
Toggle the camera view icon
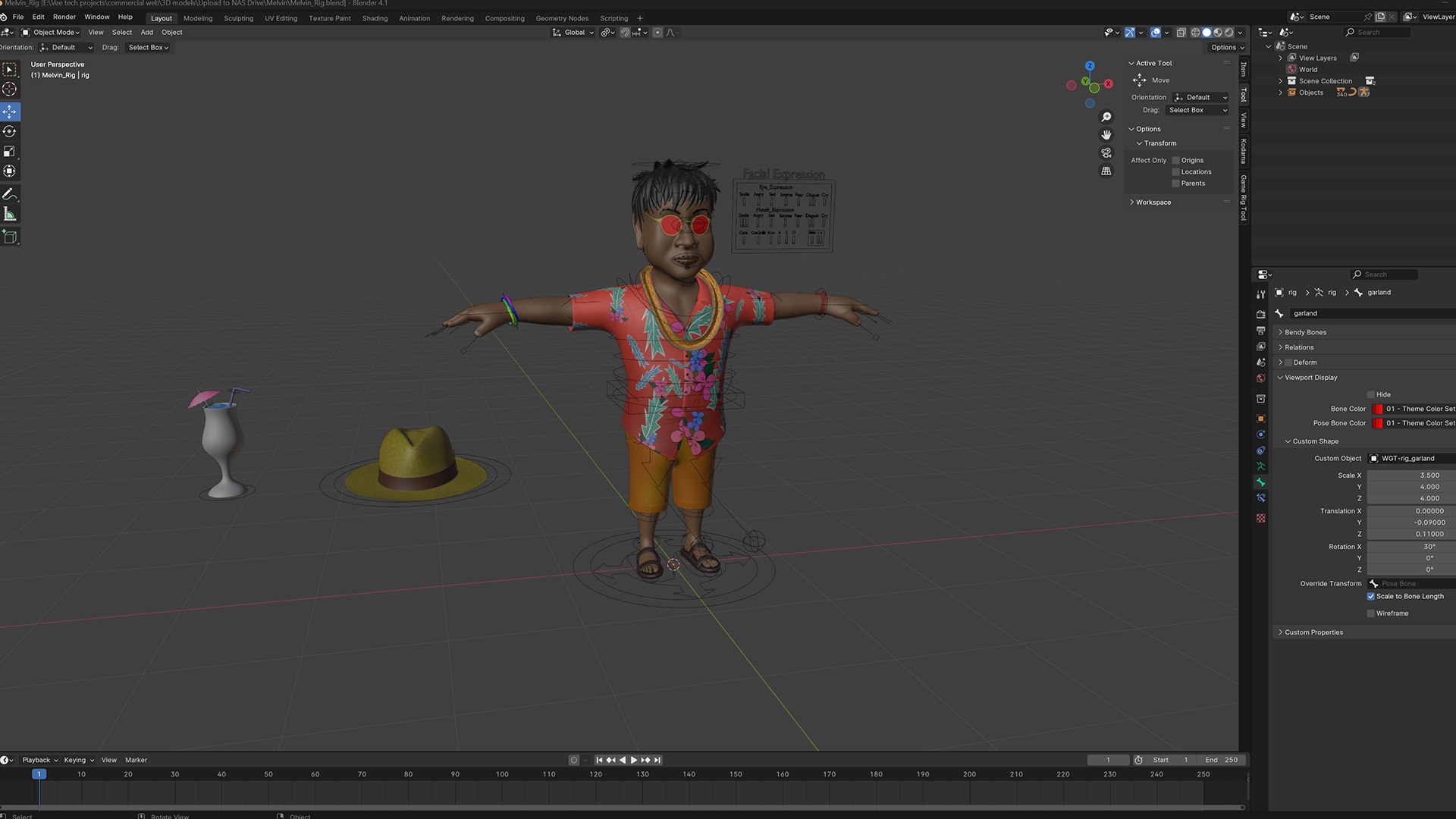1106,153
